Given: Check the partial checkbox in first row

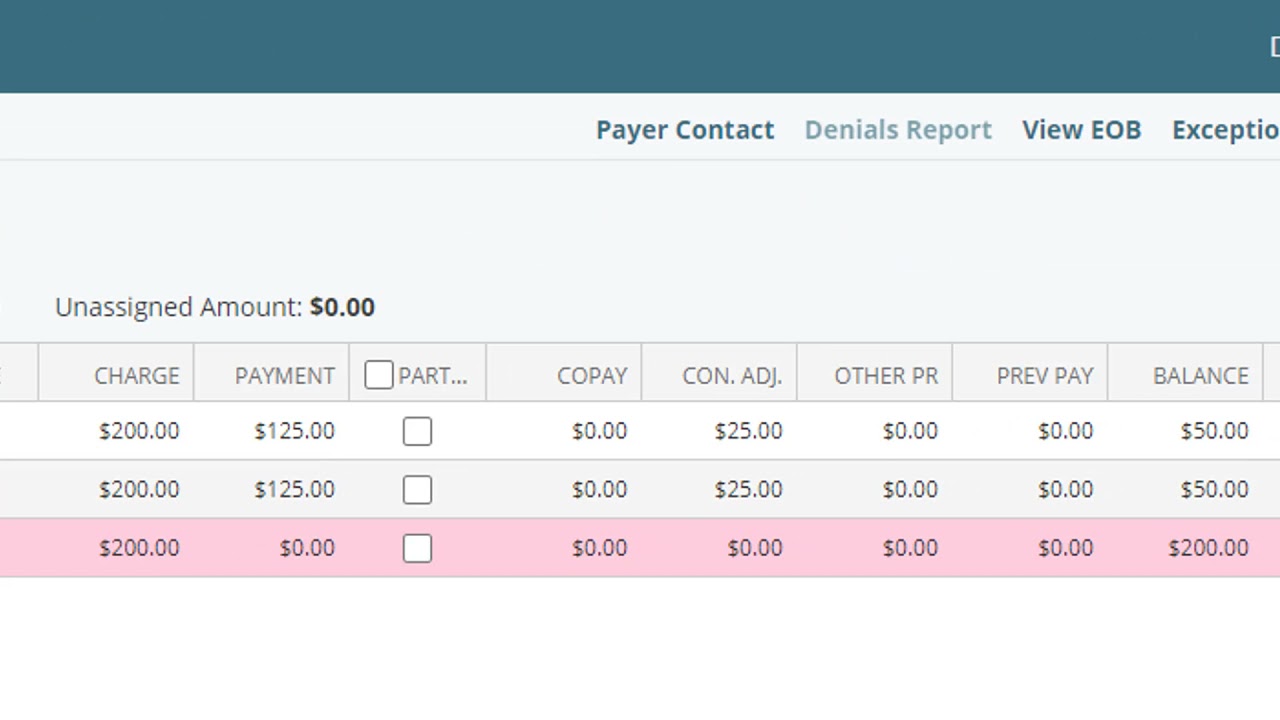Looking at the screenshot, I should [x=417, y=431].
